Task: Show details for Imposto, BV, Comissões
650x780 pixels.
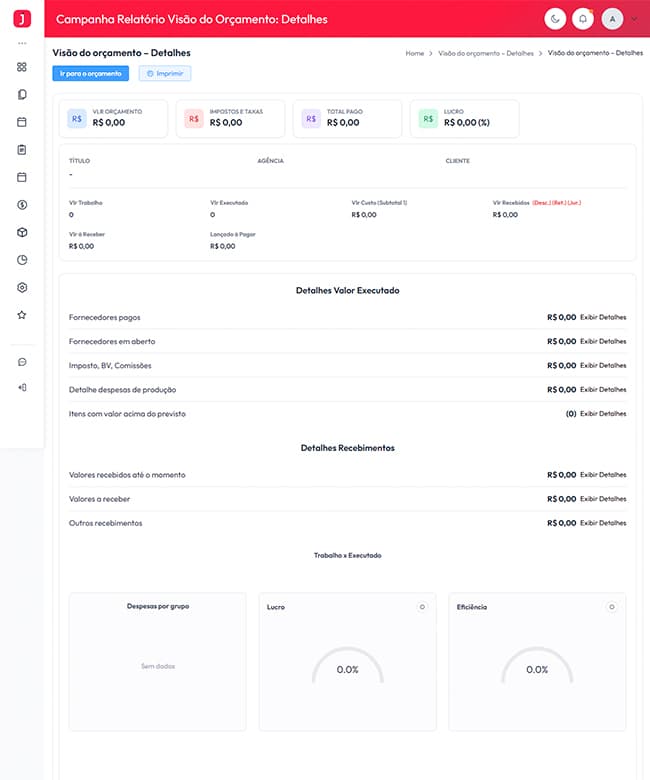Action: [x=603, y=366]
